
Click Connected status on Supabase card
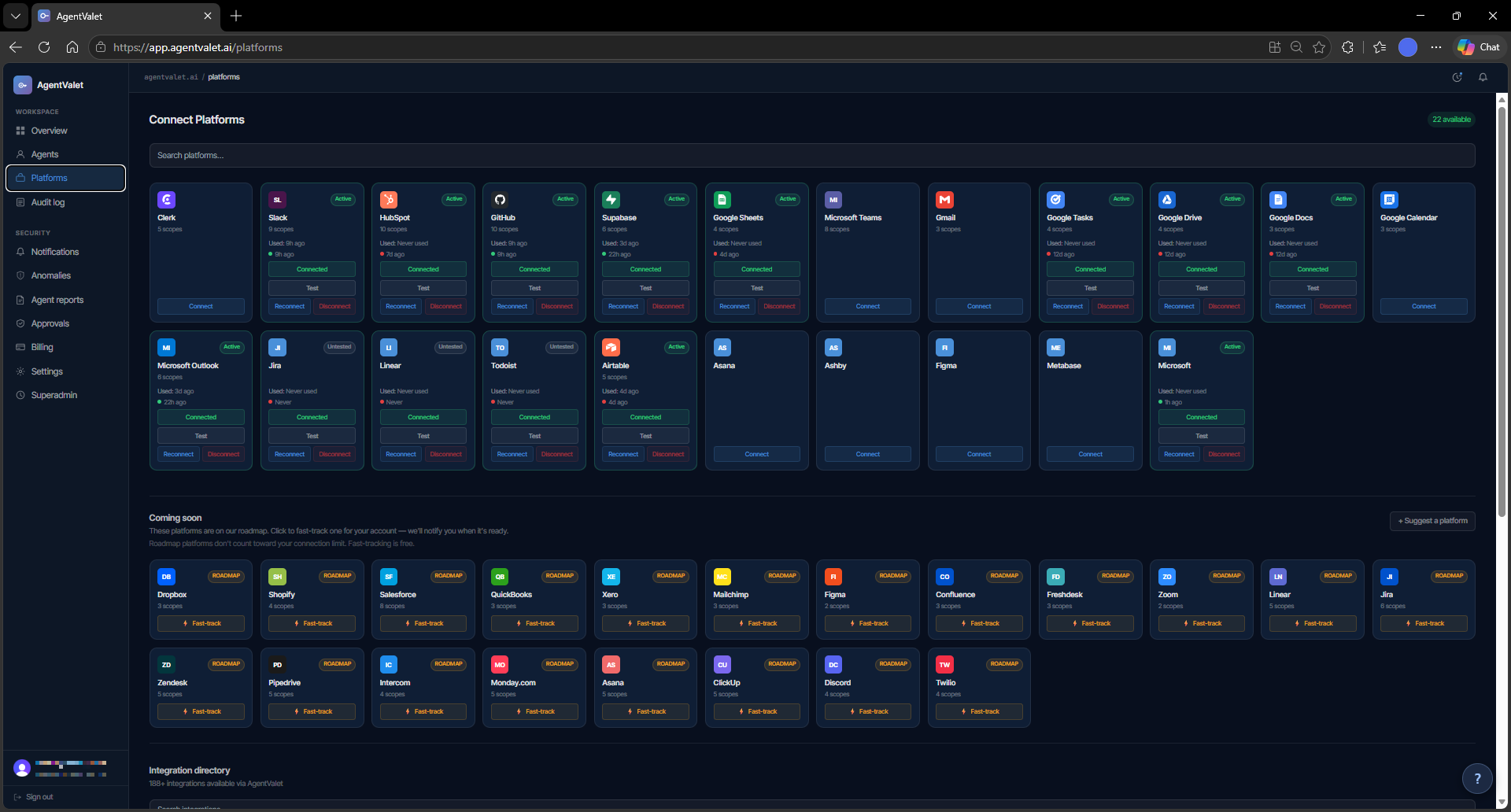645,269
